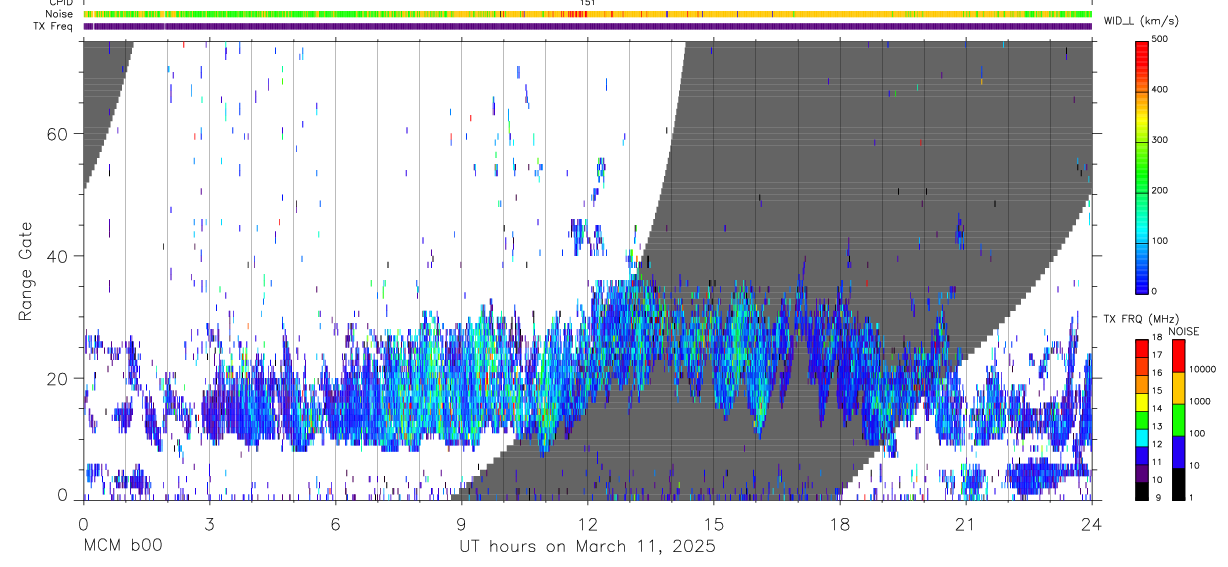The height and width of the screenshot is (567, 1228).
Task: Click the 15 tick on the UT hours axis
Action: click(713, 523)
